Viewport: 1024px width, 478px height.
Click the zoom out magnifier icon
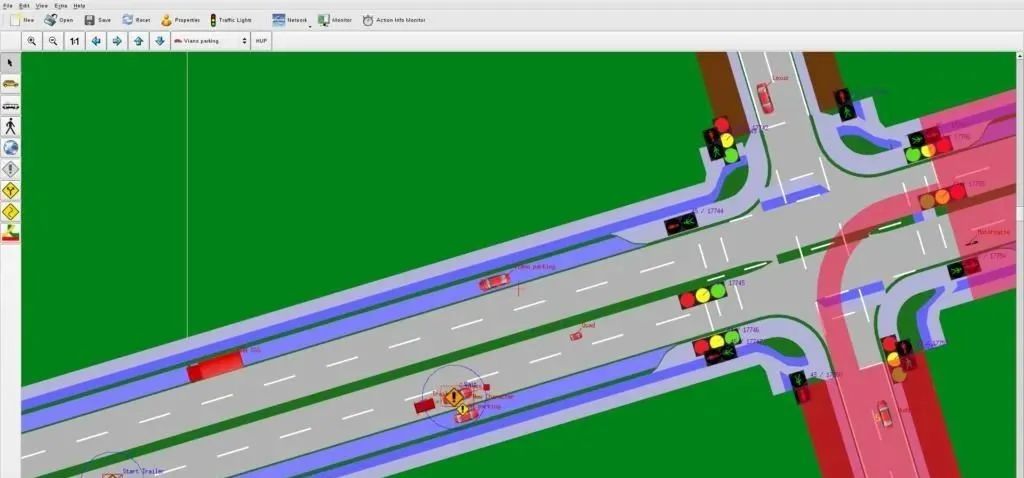[x=53, y=41]
